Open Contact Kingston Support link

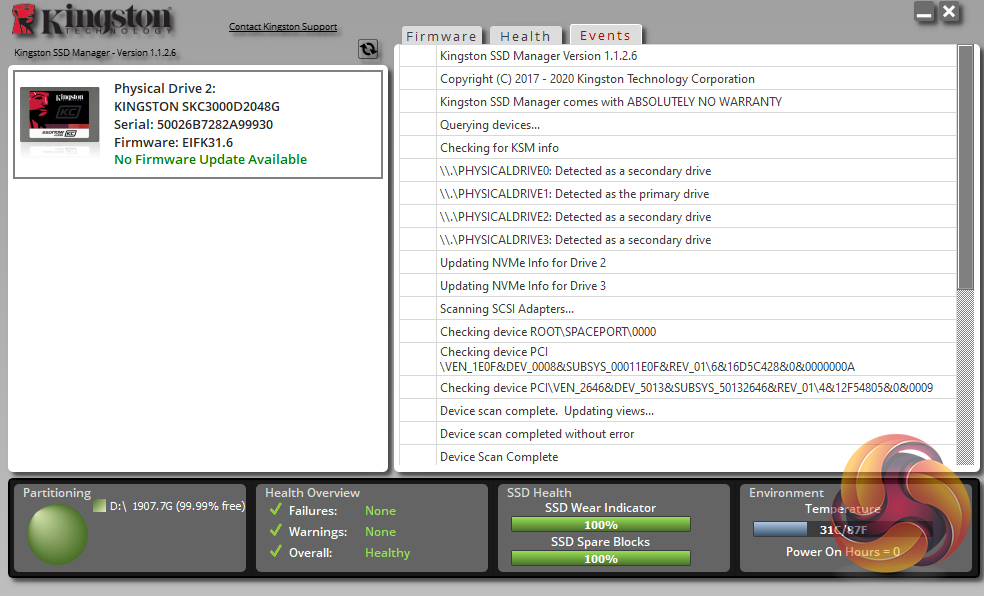pos(283,26)
